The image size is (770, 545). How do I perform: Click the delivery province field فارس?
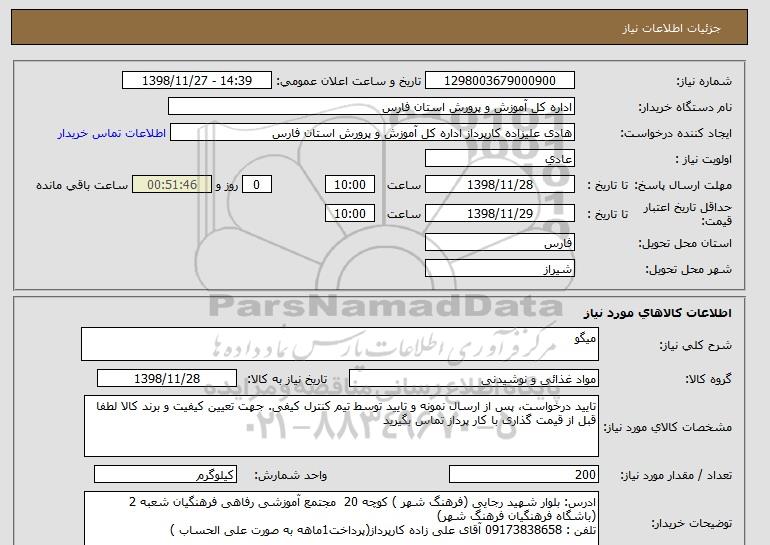[499, 243]
